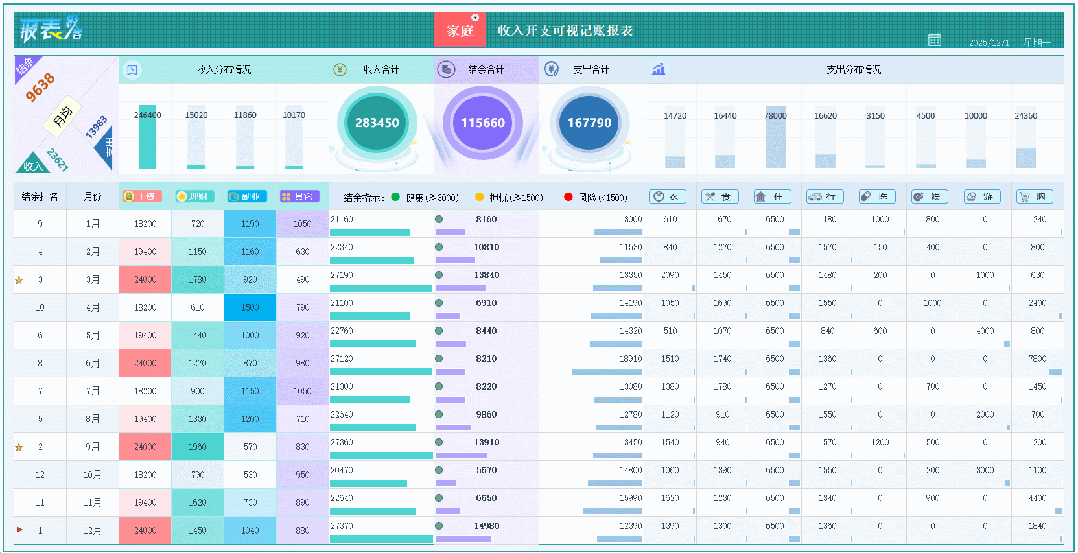1078x553 pixels.
Task: Click the 月份 month column header
Action: (93, 197)
